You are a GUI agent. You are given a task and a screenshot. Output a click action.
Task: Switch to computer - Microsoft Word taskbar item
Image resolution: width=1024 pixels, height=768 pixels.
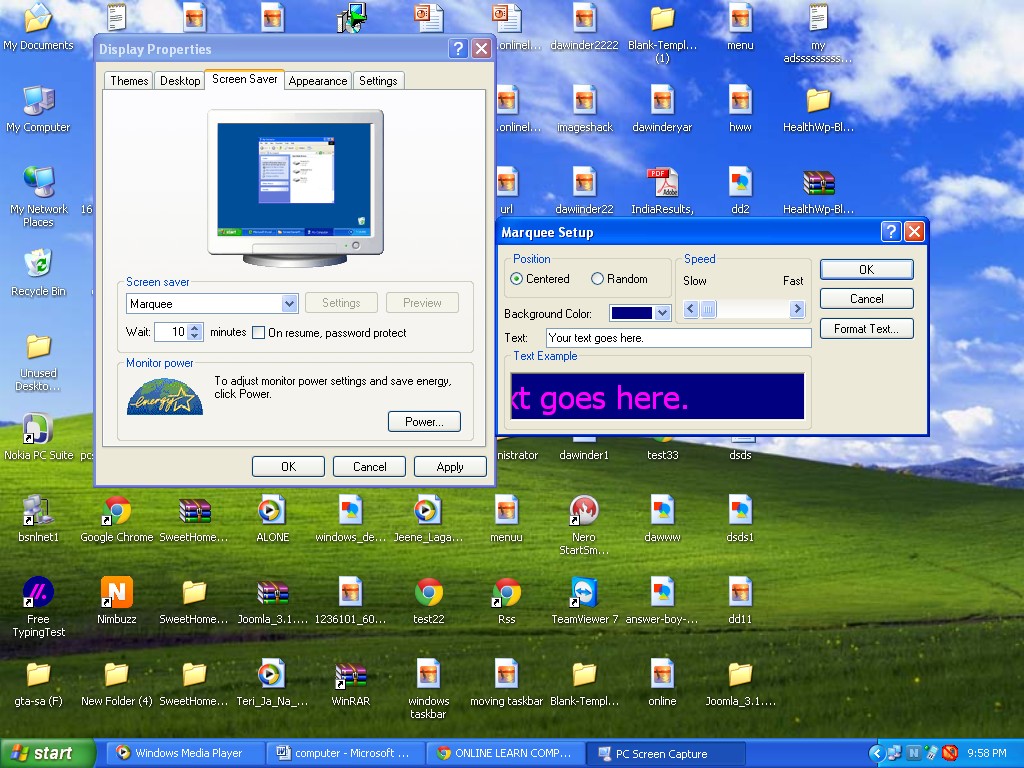(x=344, y=753)
